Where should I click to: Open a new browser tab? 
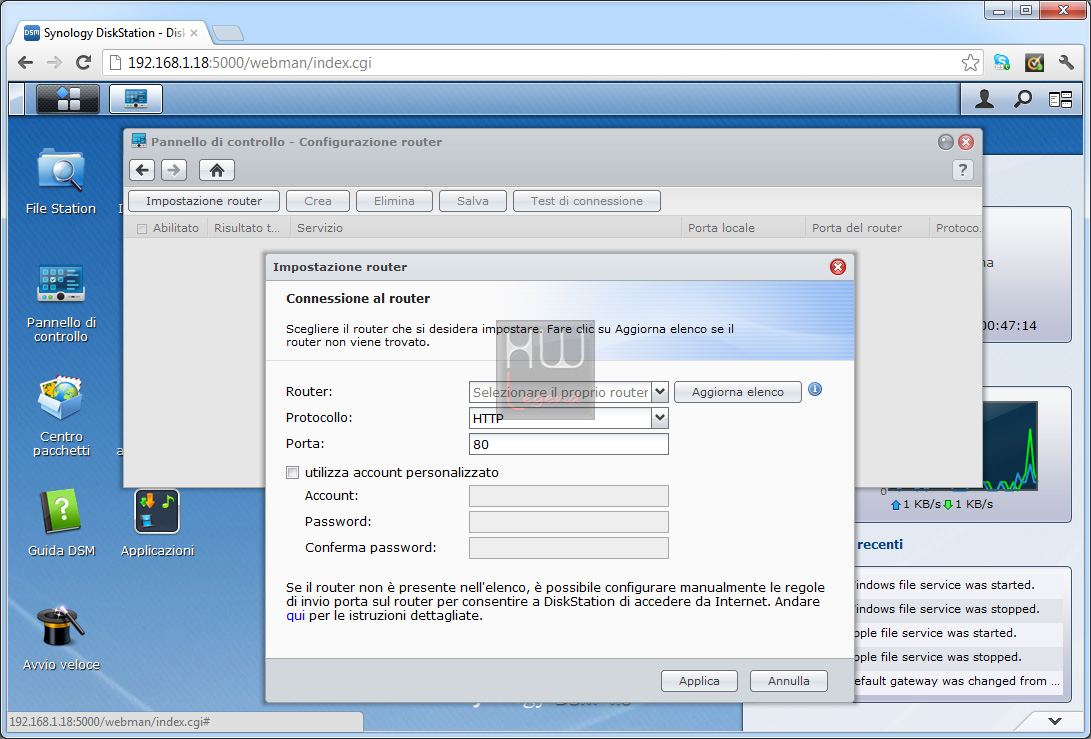pos(228,33)
